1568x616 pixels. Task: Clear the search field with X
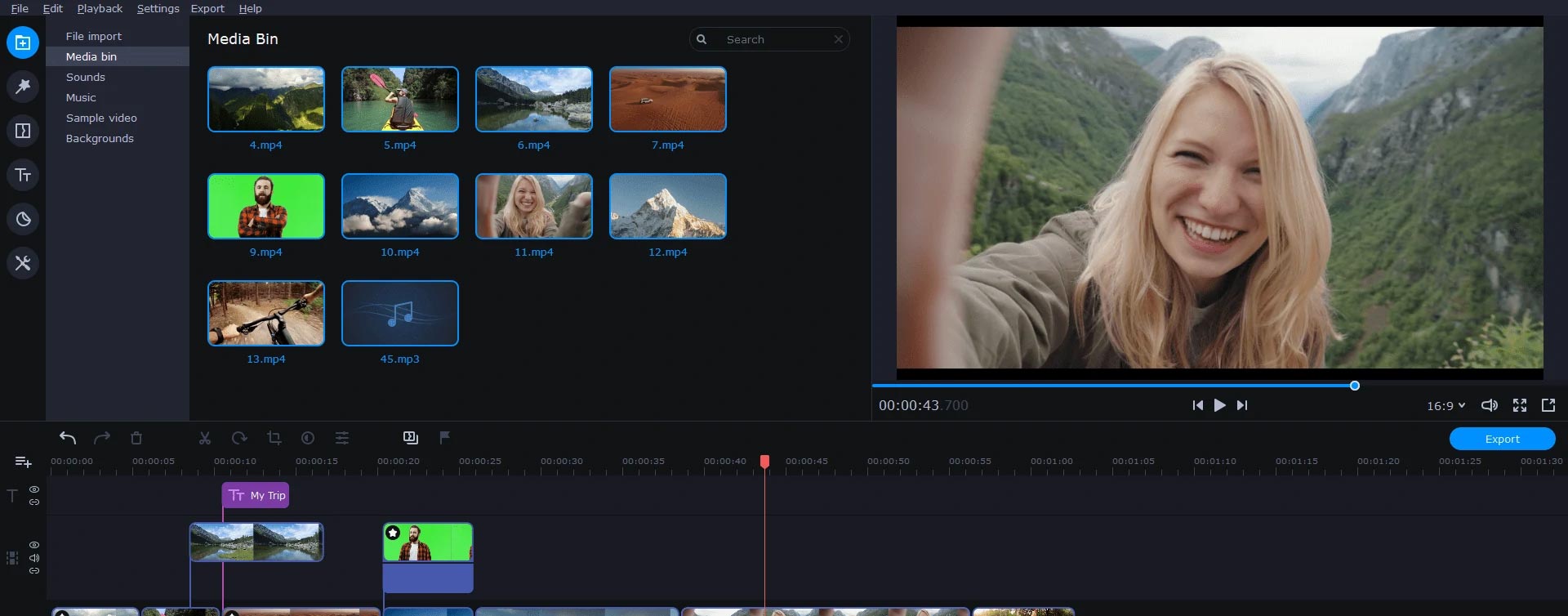click(838, 39)
